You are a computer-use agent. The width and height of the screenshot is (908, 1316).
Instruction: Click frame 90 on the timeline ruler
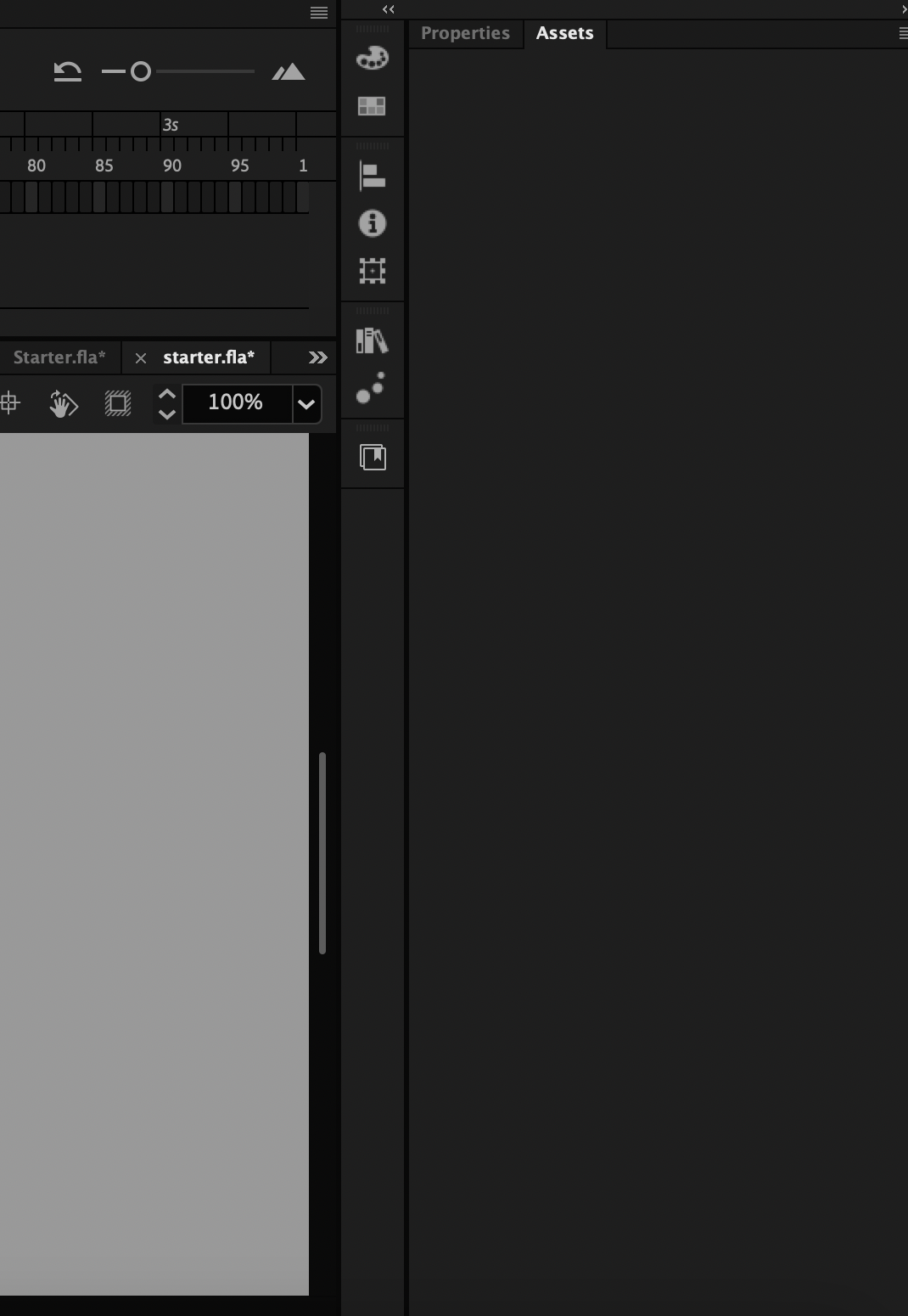[171, 166]
